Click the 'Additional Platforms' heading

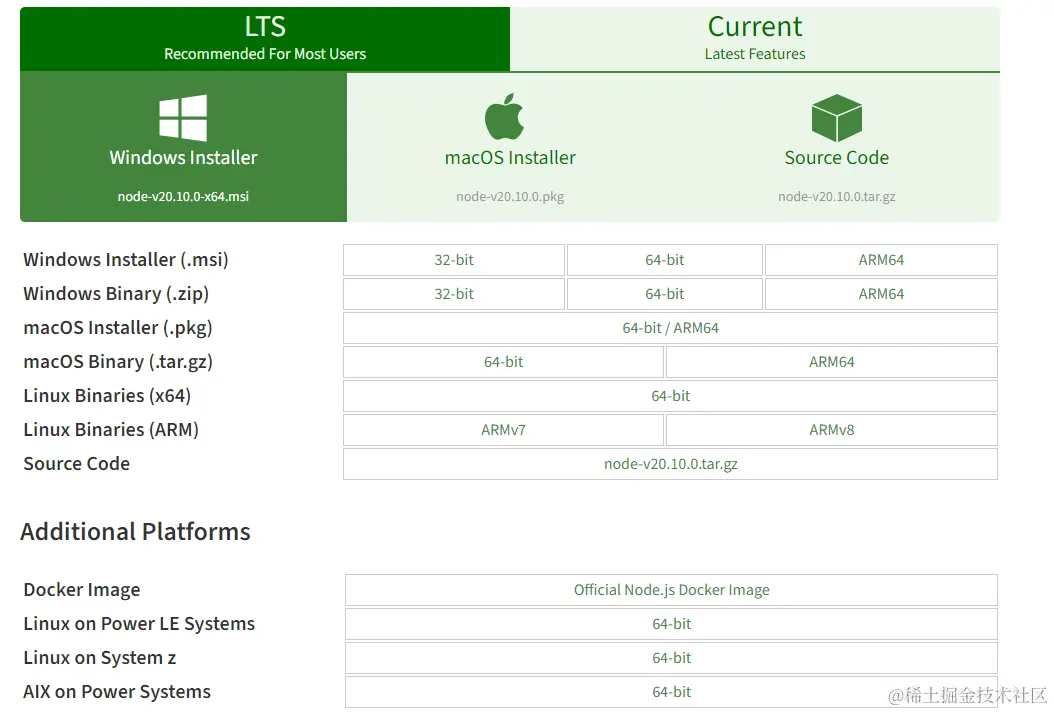135,531
